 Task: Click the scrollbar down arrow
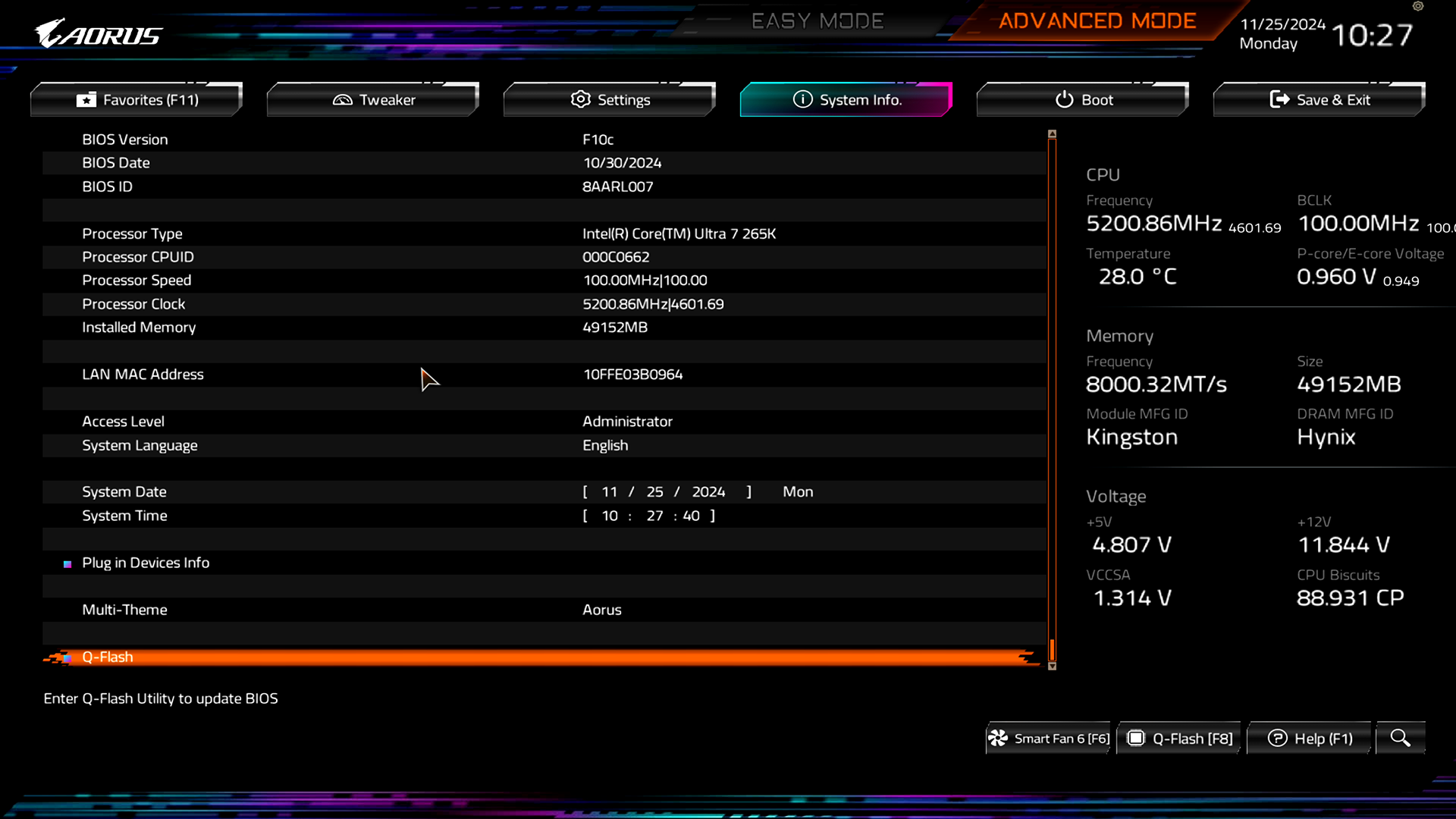[1051, 664]
